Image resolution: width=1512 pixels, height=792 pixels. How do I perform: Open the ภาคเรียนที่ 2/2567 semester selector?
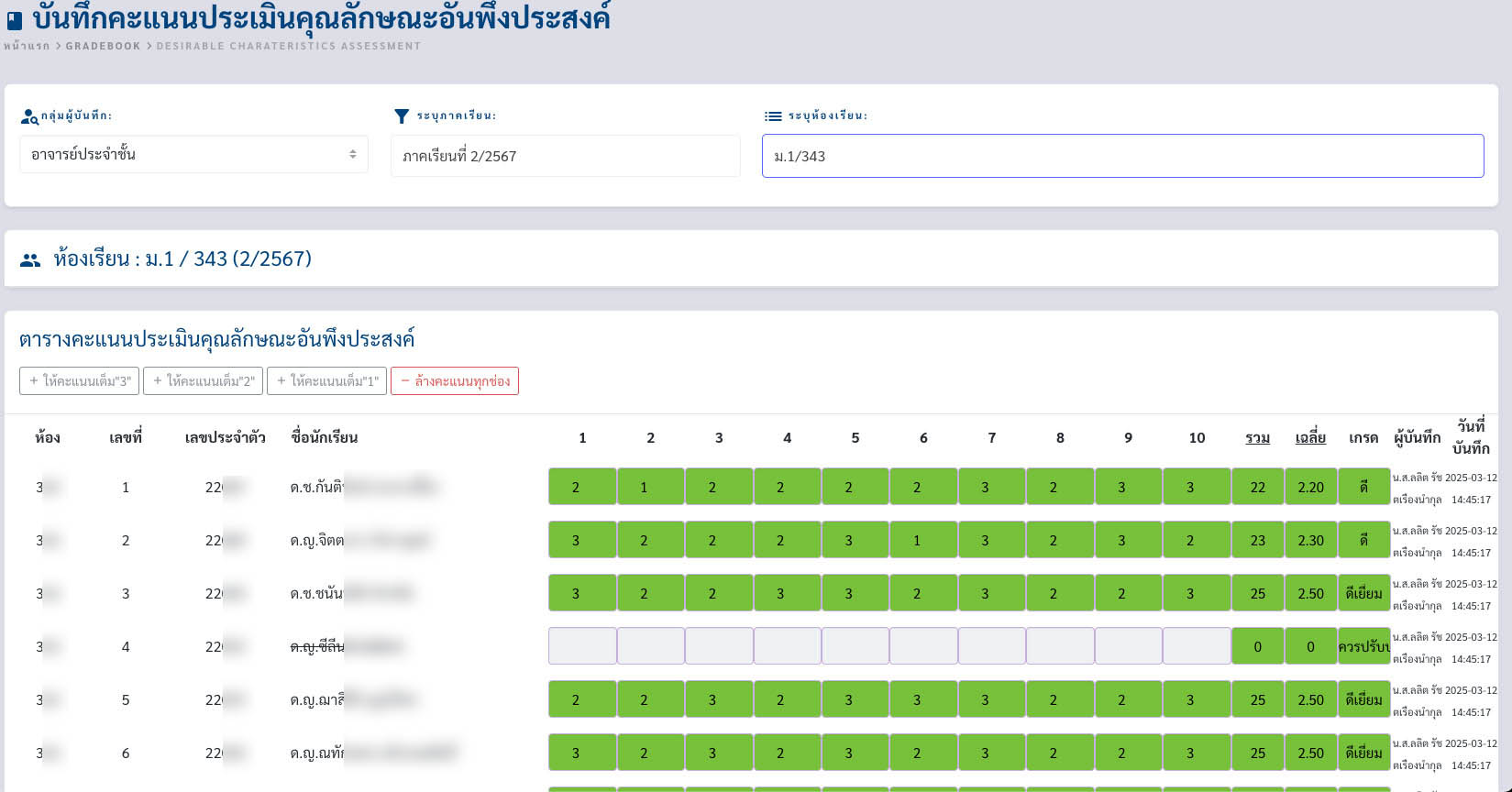(x=565, y=156)
